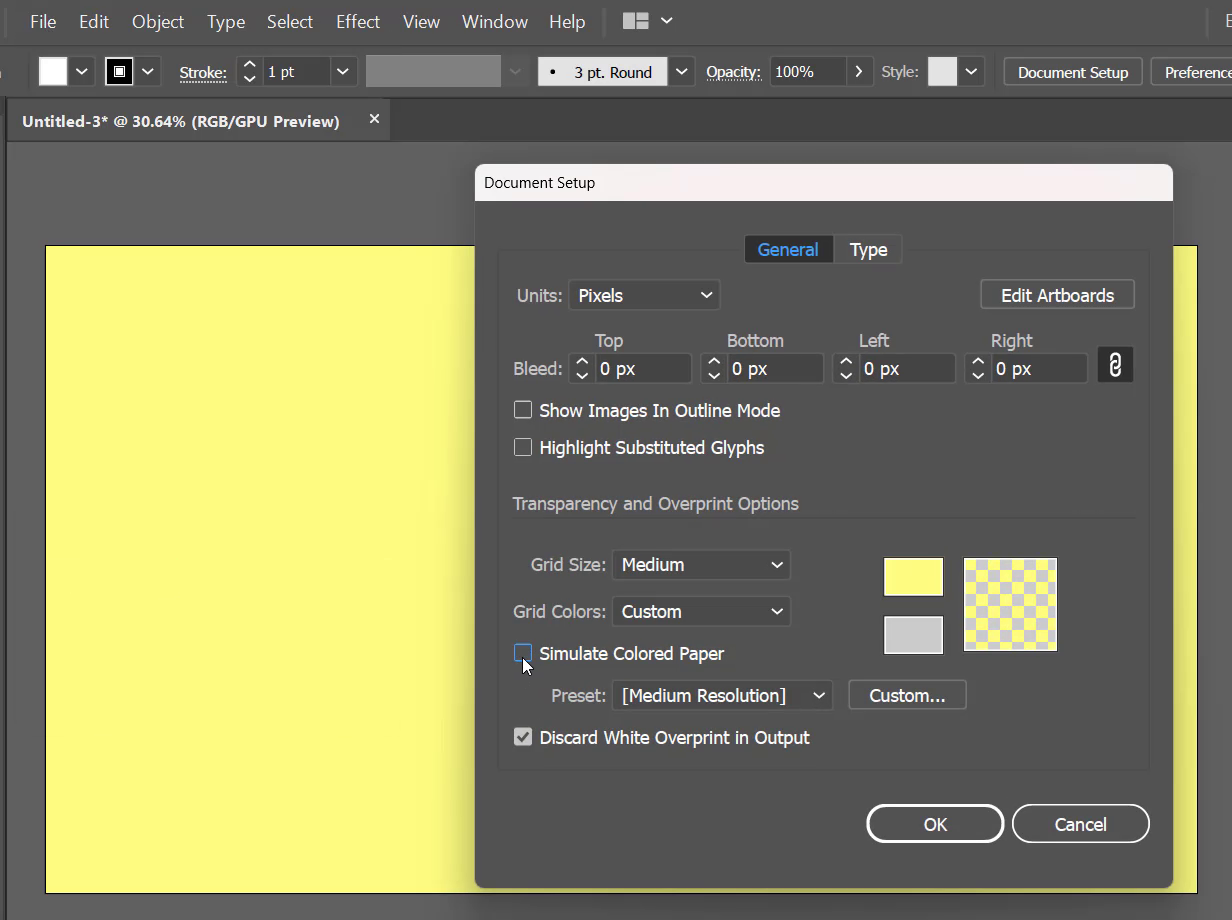Image resolution: width=1232 pixels, height=920 pixels.
Task: Click the chain icon to link bleed values
Action: tap(1115, 364)
